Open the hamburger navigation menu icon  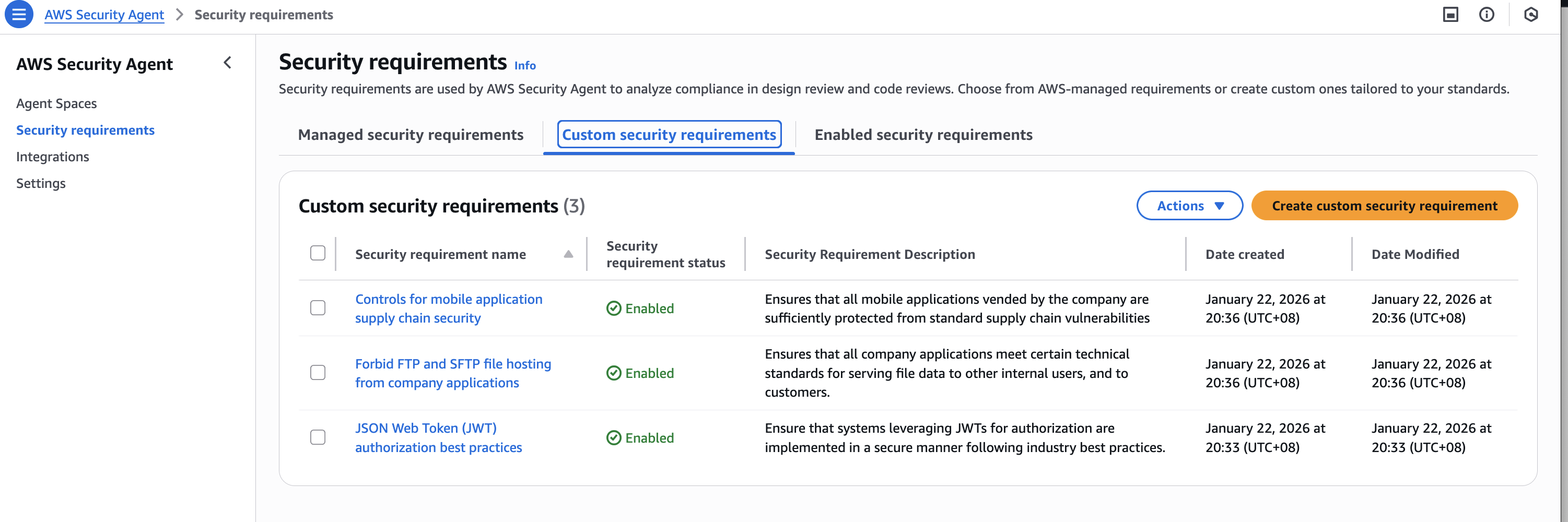[x=19, y=15]
